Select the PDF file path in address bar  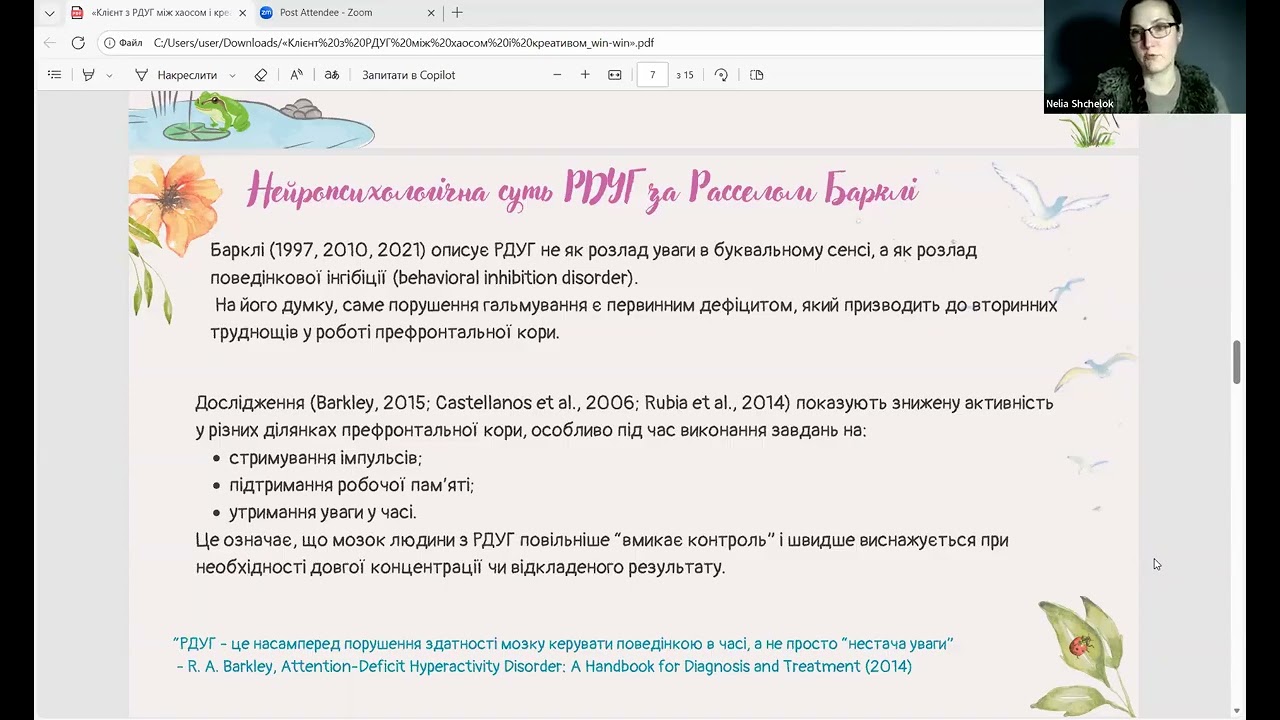pyautogui.click(x=404, y=43)
